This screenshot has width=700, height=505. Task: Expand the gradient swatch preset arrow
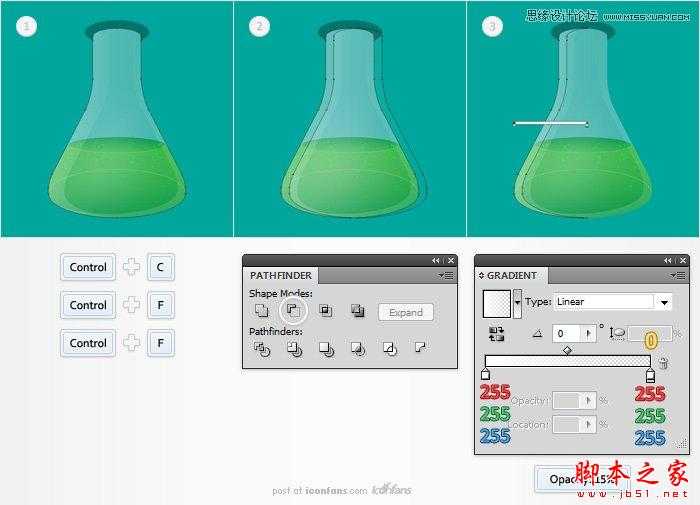pyautogui.click(x=517, y=303)
